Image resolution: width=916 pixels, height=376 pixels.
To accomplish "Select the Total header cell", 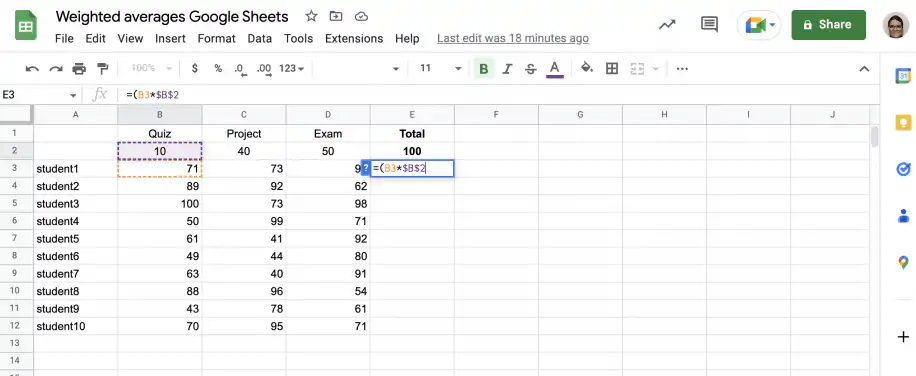I will [x=412, y=134].
